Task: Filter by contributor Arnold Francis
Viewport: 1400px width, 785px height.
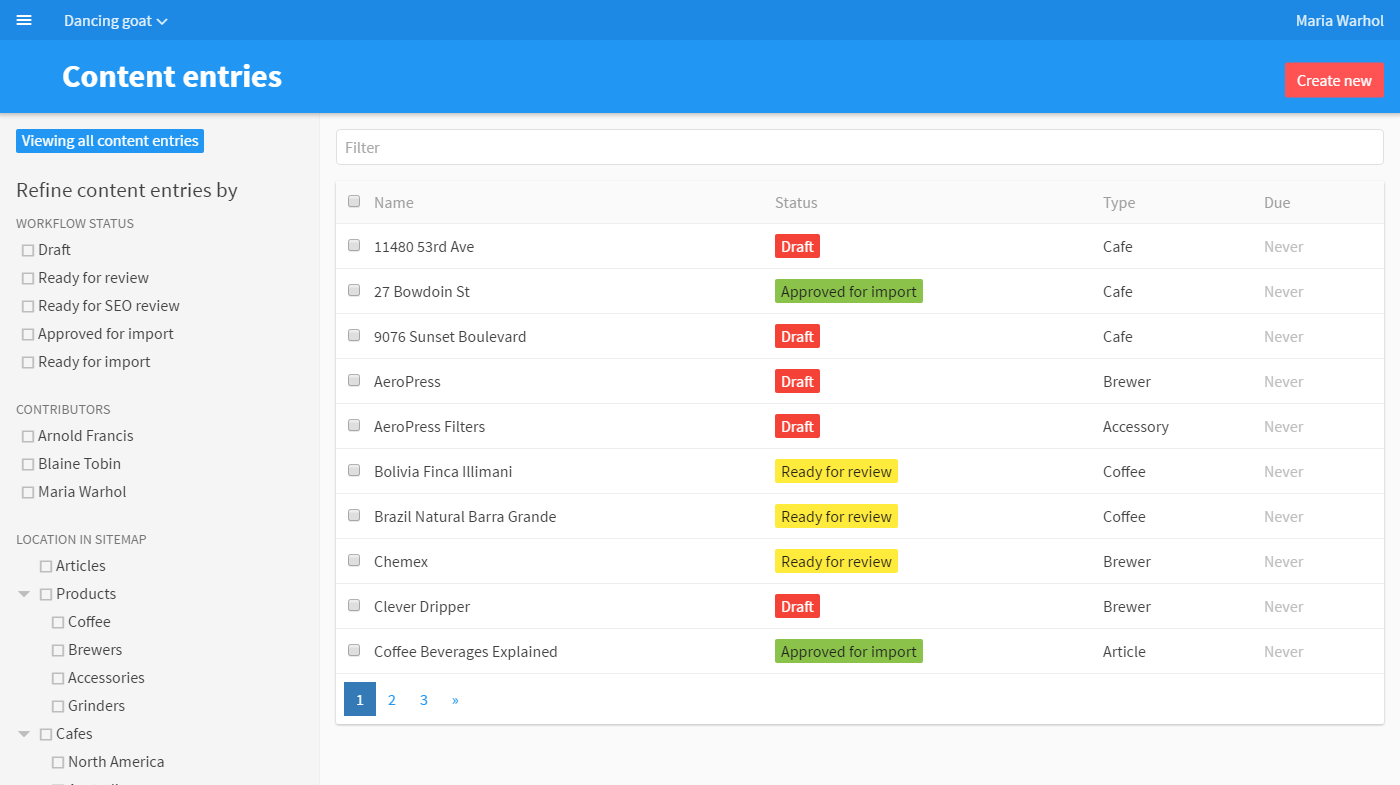Action: [x=28, y=437]
